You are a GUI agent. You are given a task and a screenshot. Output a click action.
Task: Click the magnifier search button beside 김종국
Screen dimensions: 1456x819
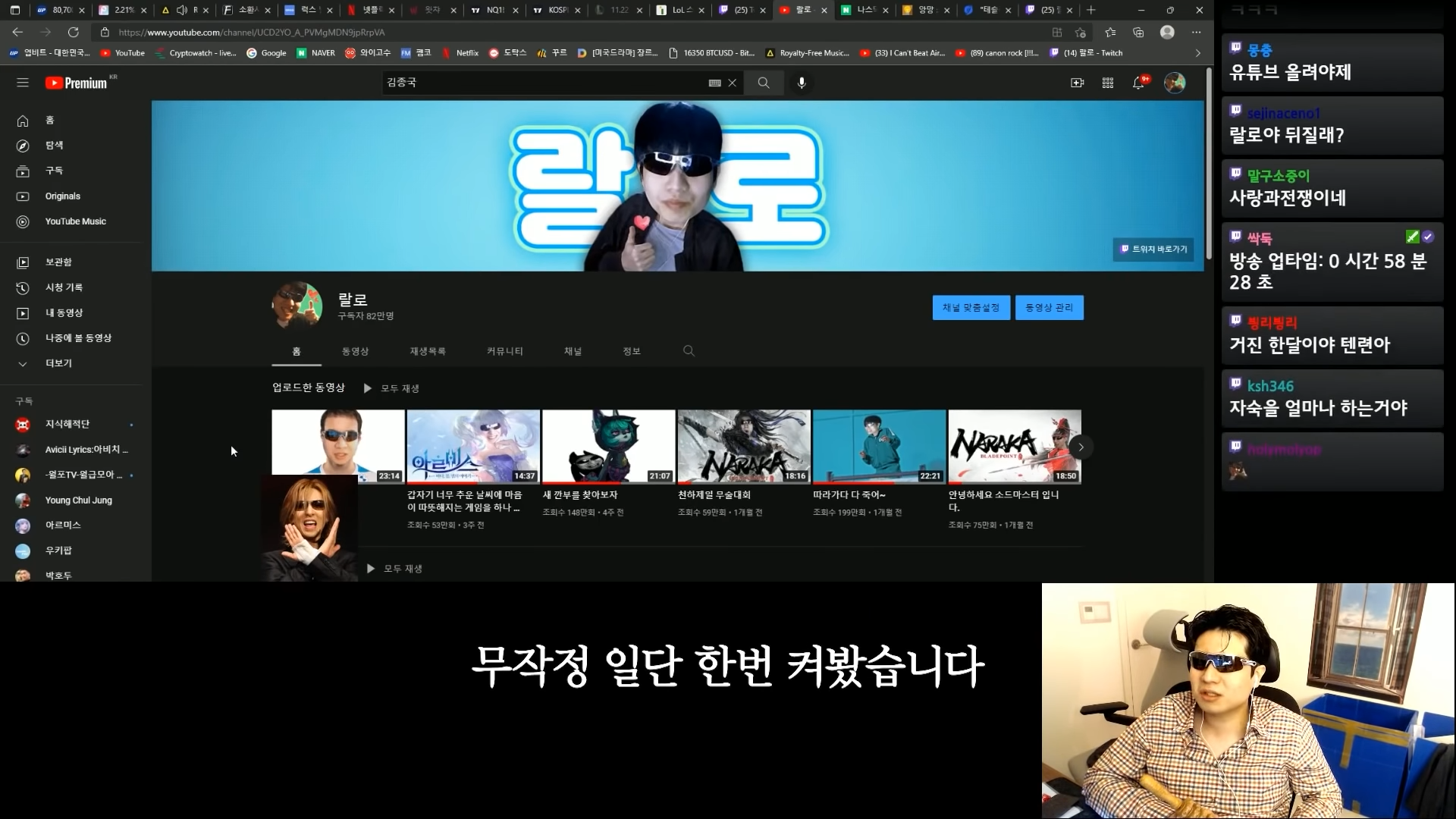point(764,83)
